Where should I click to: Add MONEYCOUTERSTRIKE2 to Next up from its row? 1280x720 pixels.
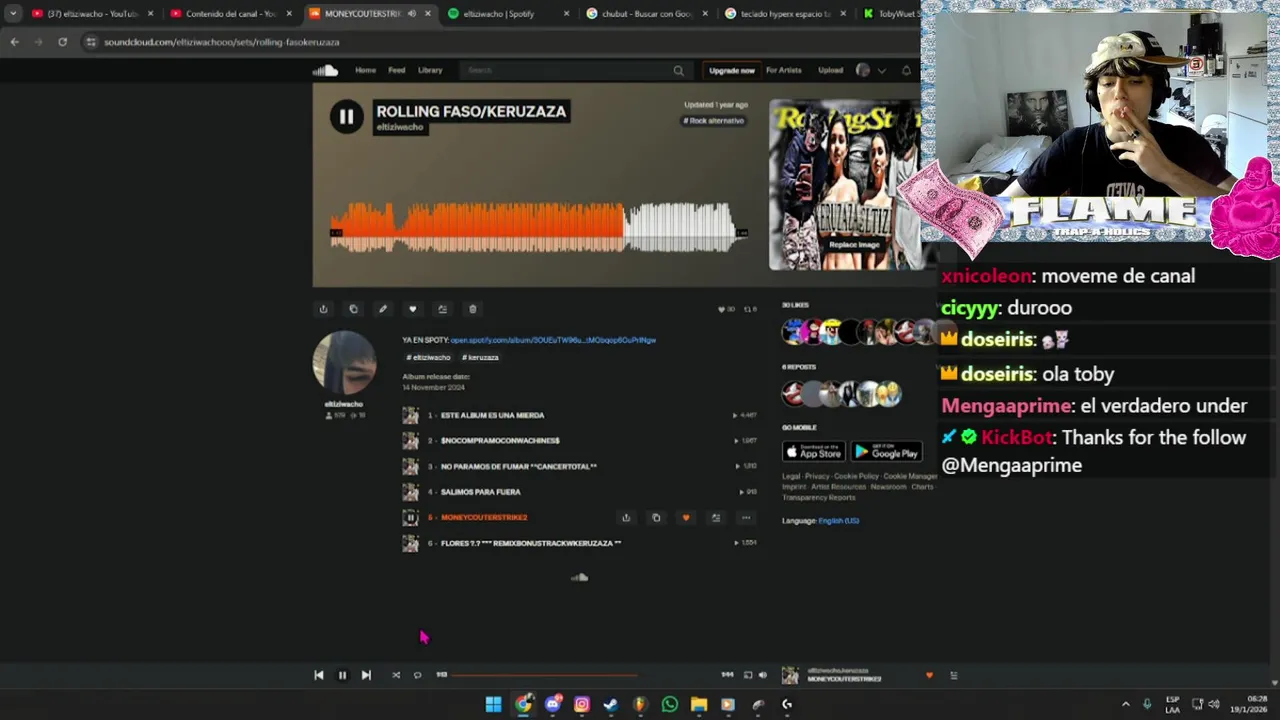pos(716,518)
